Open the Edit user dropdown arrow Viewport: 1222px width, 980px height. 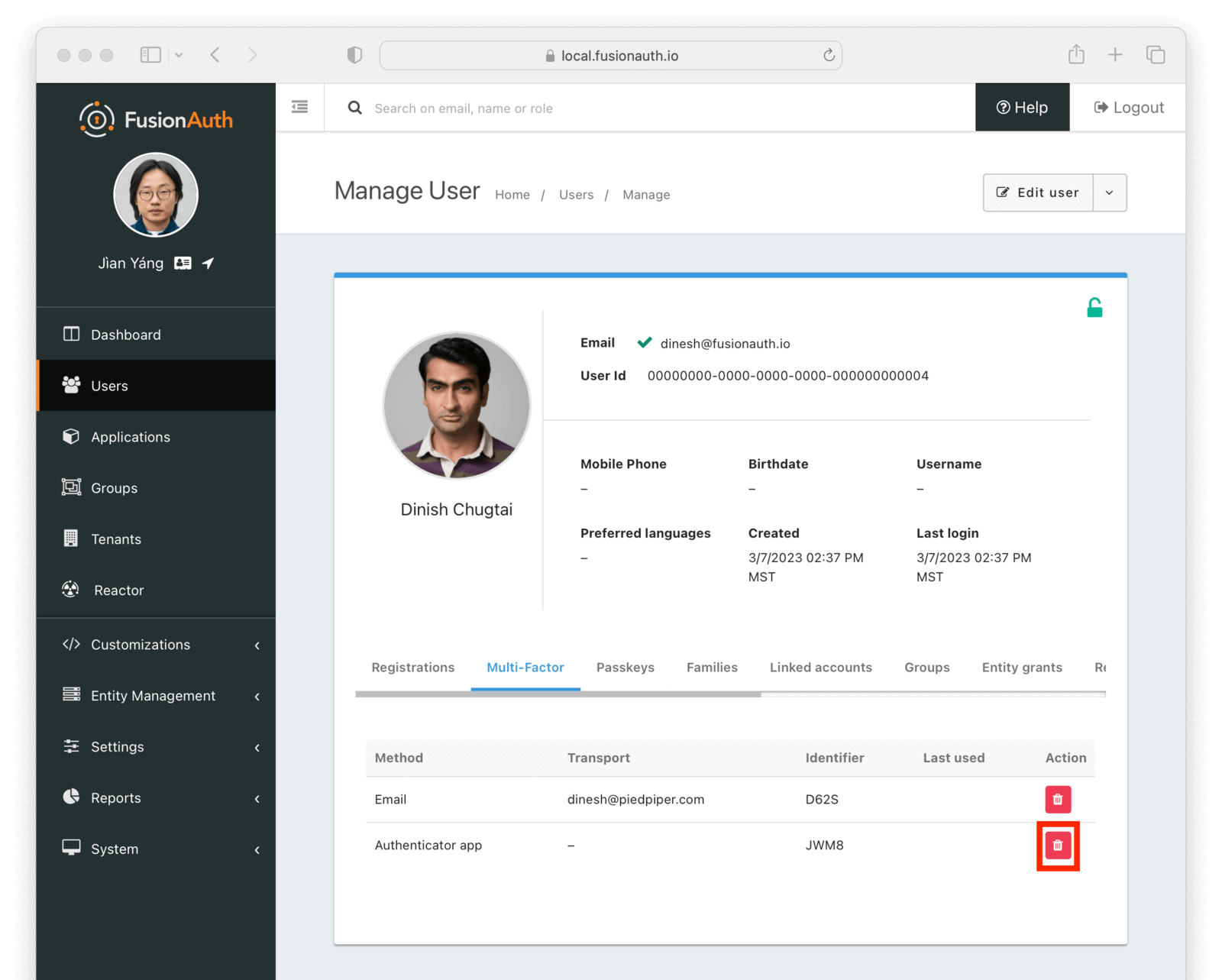[1110, 192]
